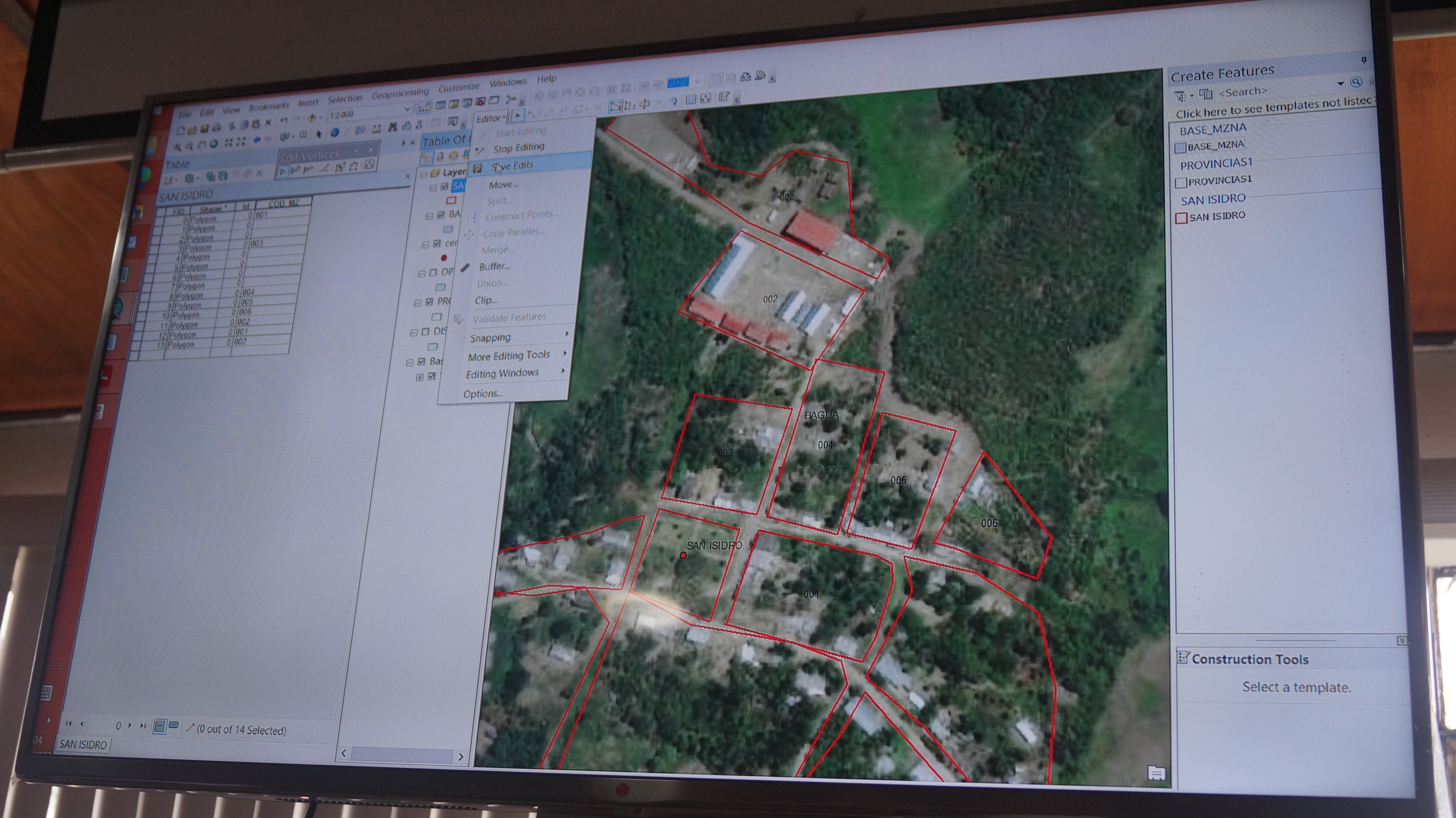Screen dimensions: 1456x818
Task: Toggle the PR layer visibility checkbox
Action: (x=429, y=302)
